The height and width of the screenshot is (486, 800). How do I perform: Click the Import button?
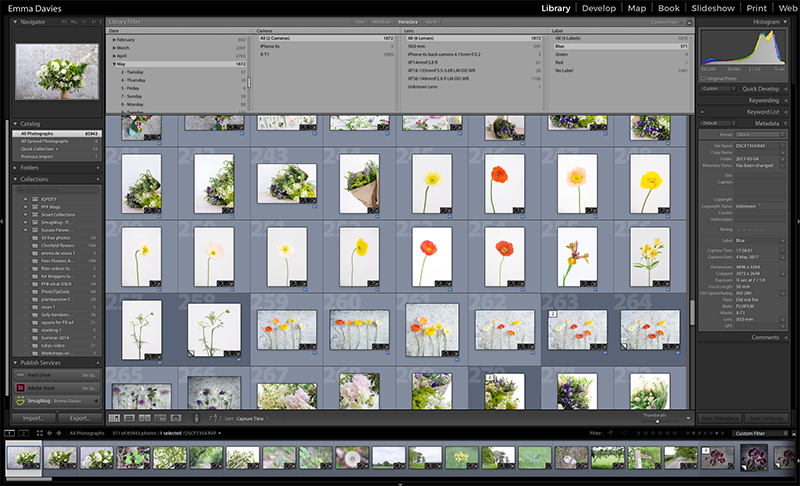[x=33, y=418]
